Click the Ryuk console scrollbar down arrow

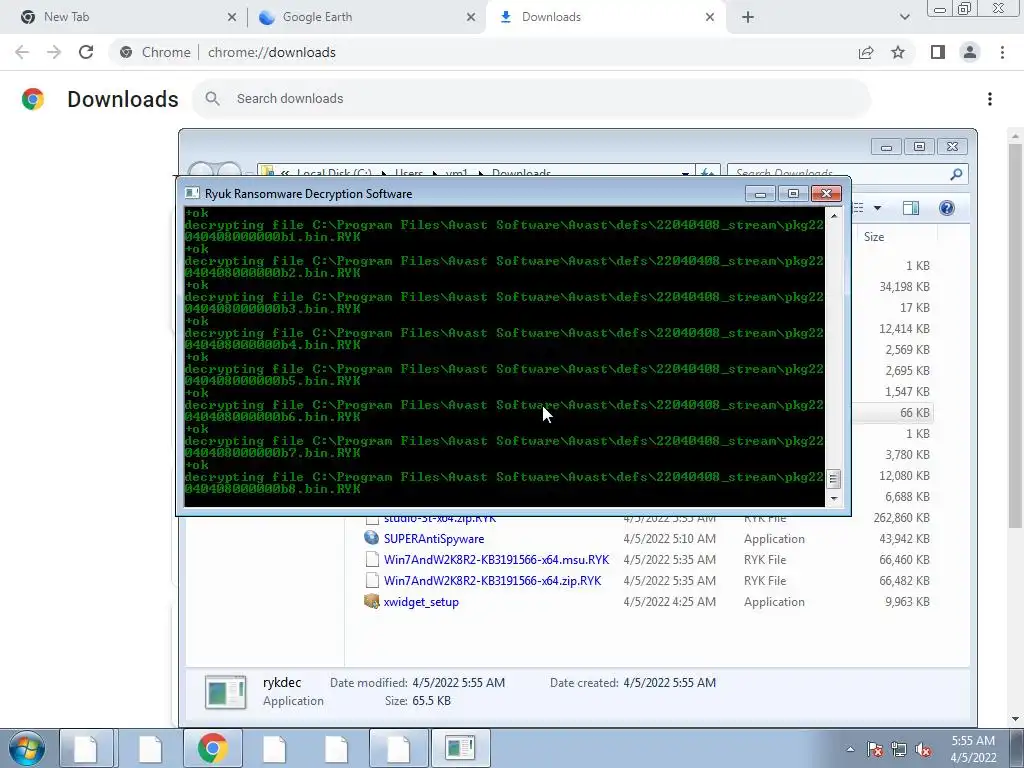833,499
